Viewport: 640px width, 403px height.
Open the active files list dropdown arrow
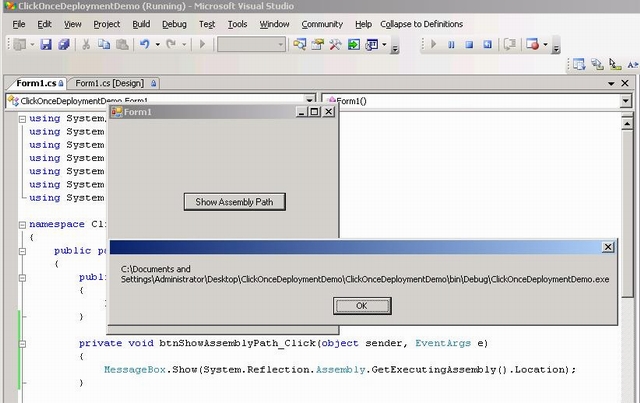point(611,83)
